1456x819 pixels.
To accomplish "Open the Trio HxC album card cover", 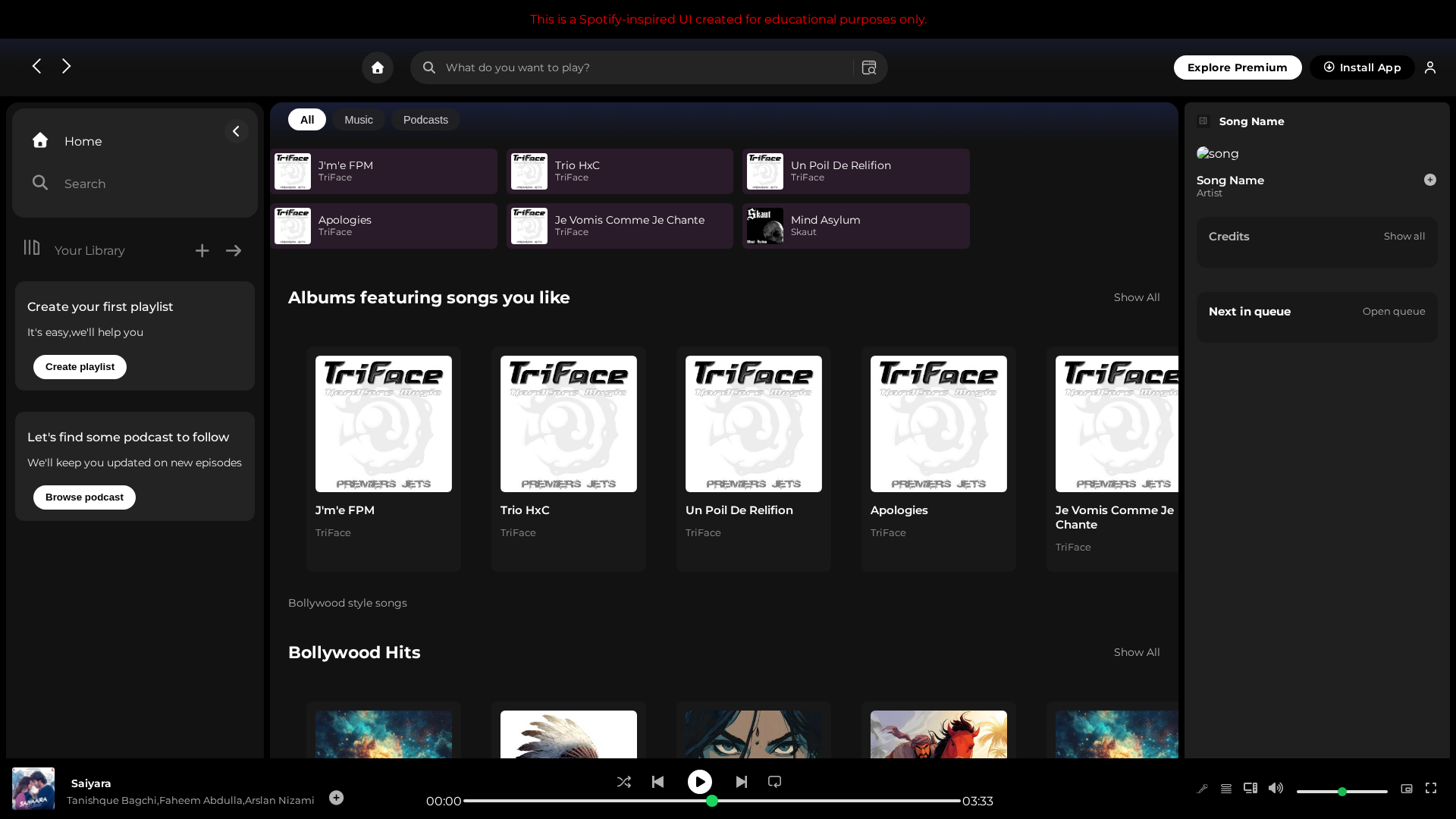I will point(569,424).
